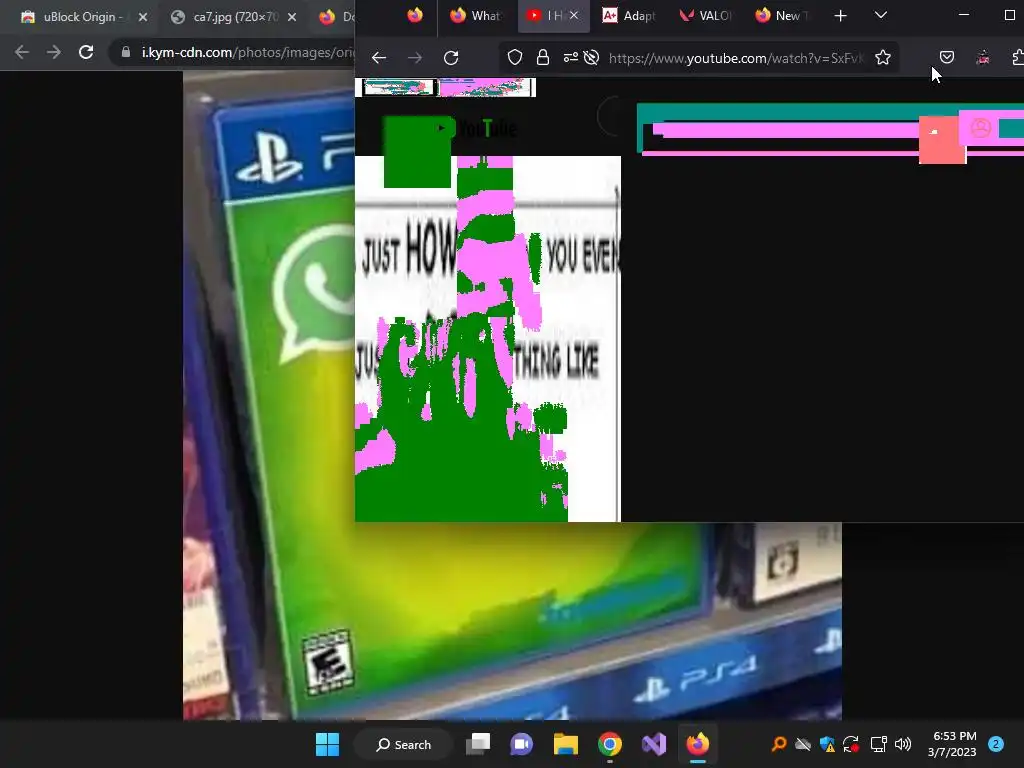Open the notification badge showing 2
The width and height of the screenshot is (1024, 768).
click(996, 744)
